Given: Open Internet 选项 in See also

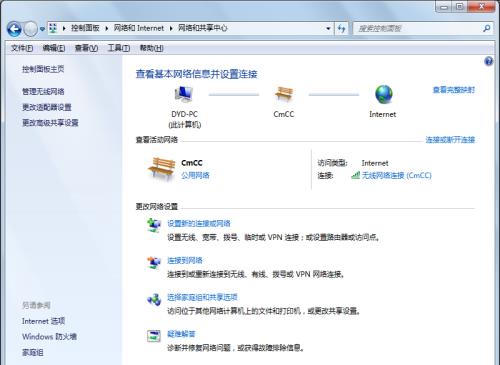Looking at the screenshot, I should (43, 321).
